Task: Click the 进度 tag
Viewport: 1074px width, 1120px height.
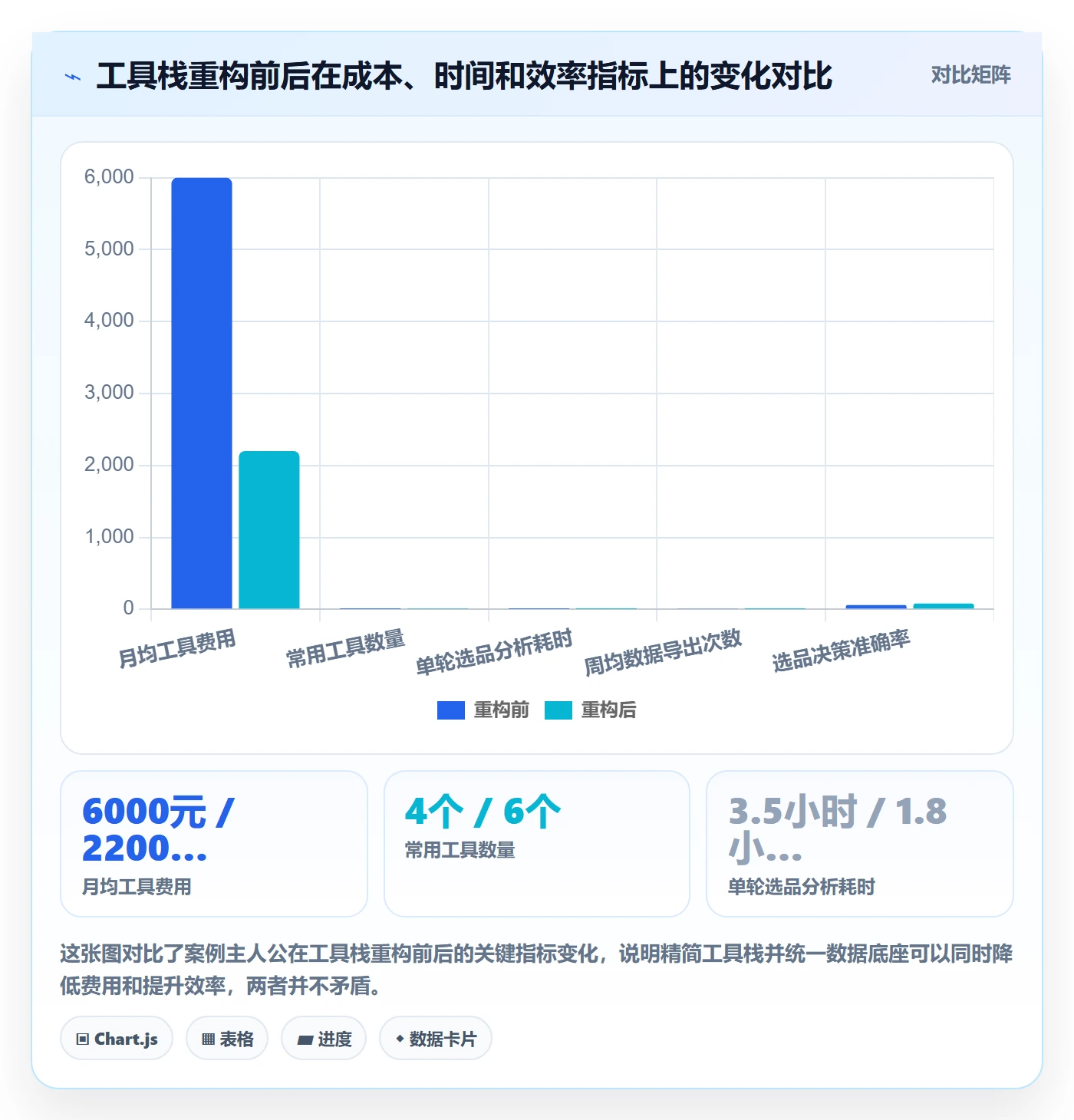Action: [x=324, y=1039]
